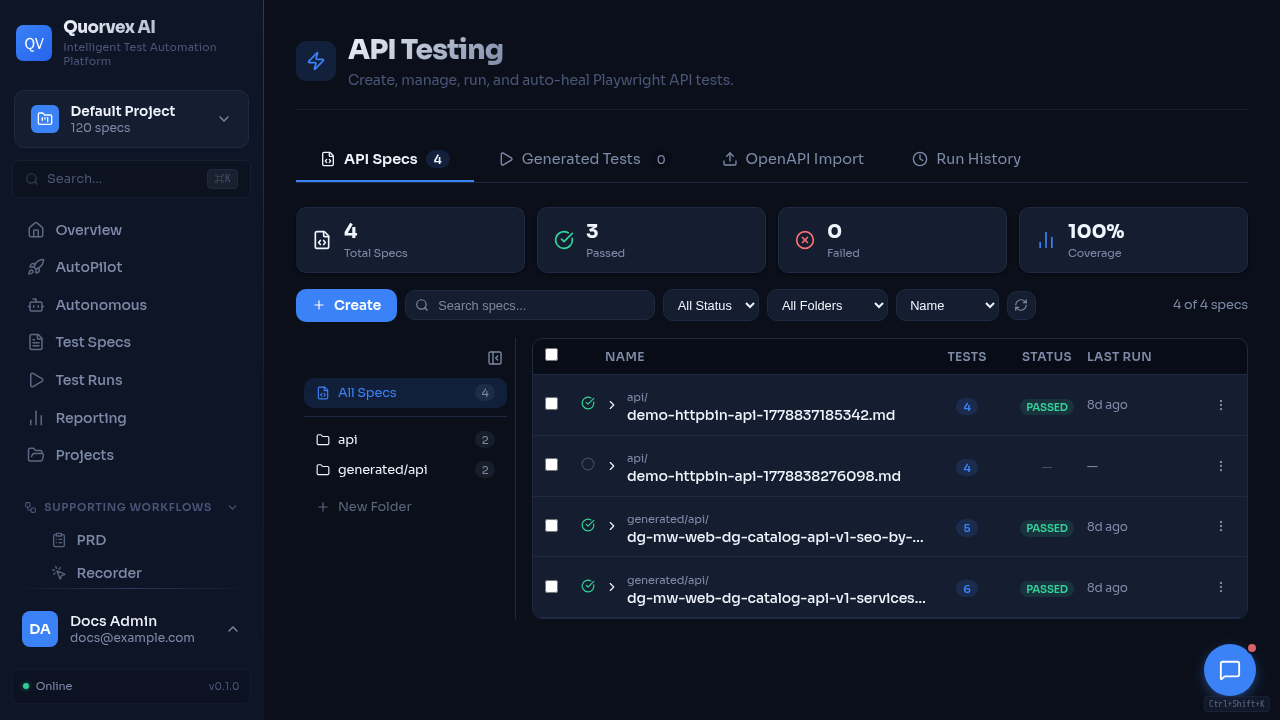Image resolution: width=1280 pixels, height=720 pixels.
Task: Click the NAME column header
Action: [625, 357]
